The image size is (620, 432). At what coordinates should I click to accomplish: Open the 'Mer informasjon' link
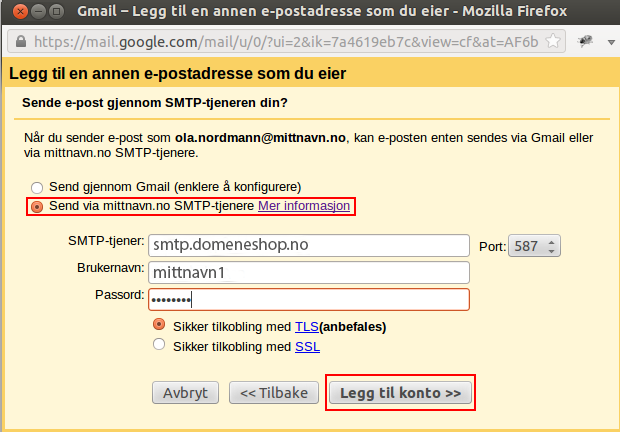[x=304, y=206]
